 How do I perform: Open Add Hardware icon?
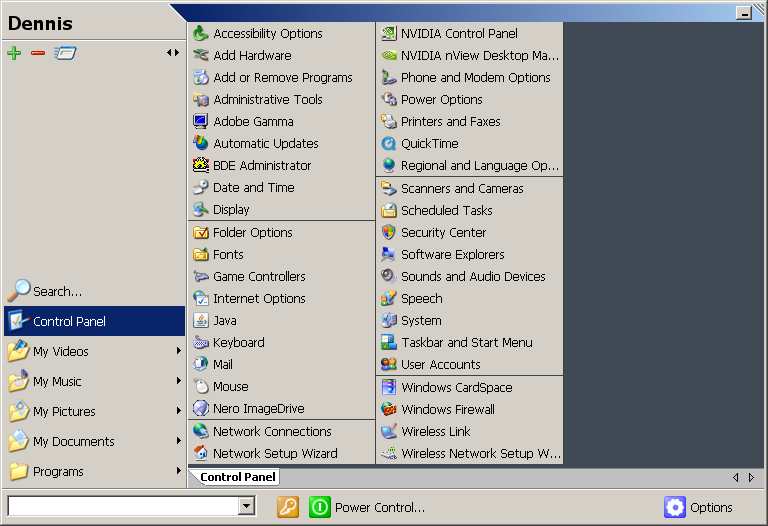click(200, 55)
